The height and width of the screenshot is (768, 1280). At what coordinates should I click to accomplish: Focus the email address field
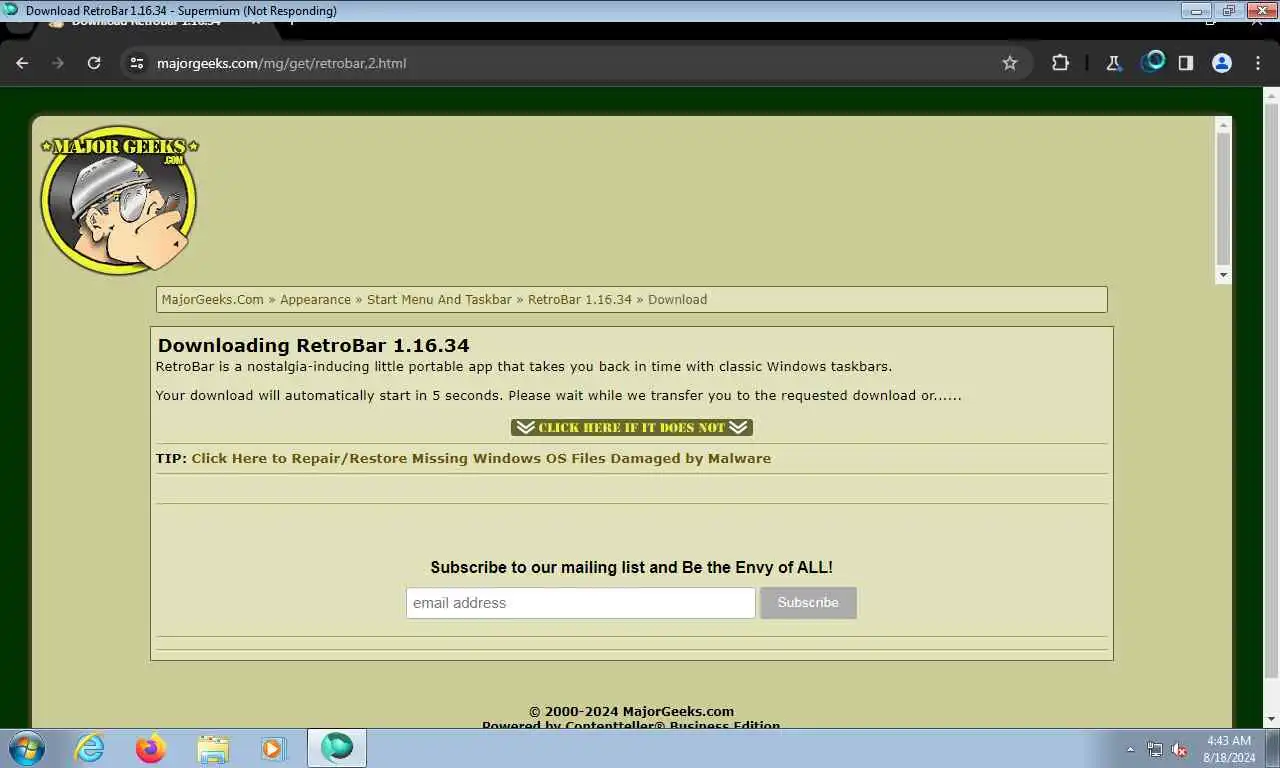580,603
